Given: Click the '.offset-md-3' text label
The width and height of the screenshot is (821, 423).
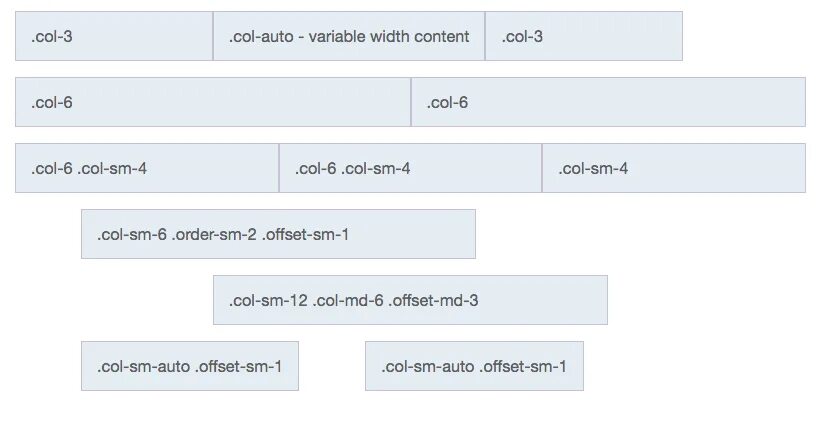Looking at the screenshot, I should pyautogui.click(x=434, y=301).
